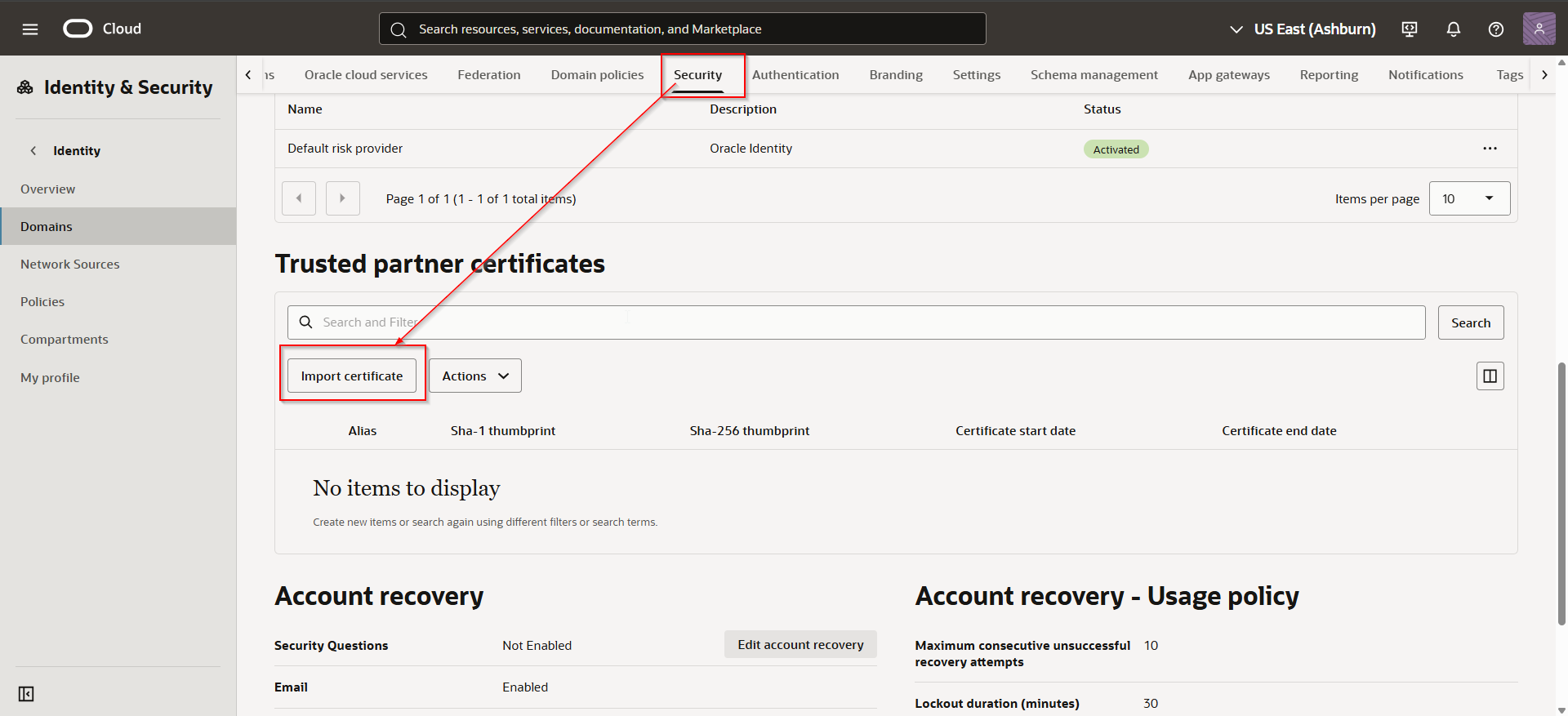Click the Search and Filter input field
1568x716 pixels.
click(856, 322)
